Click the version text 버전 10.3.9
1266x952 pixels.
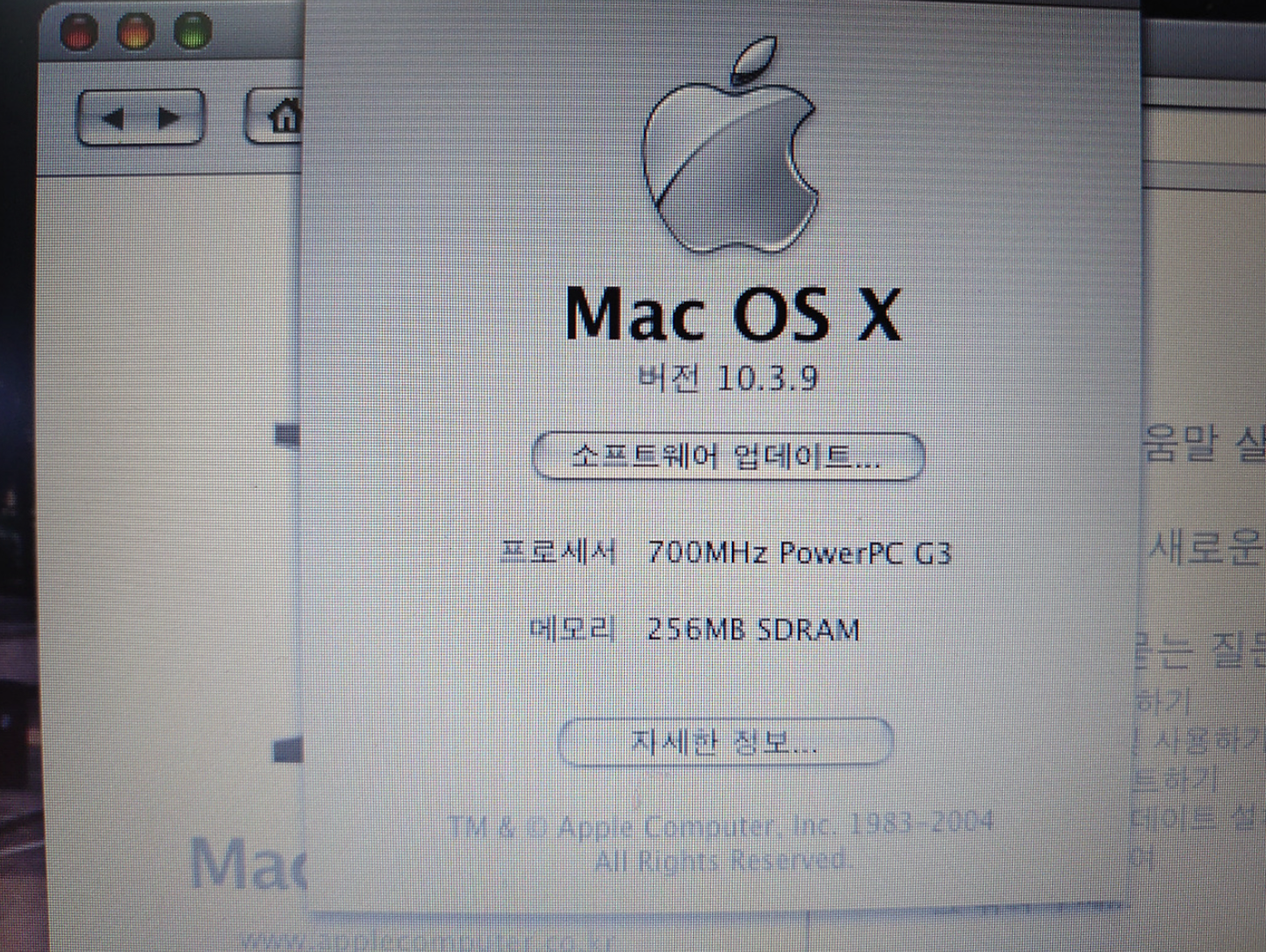[727, 377]
